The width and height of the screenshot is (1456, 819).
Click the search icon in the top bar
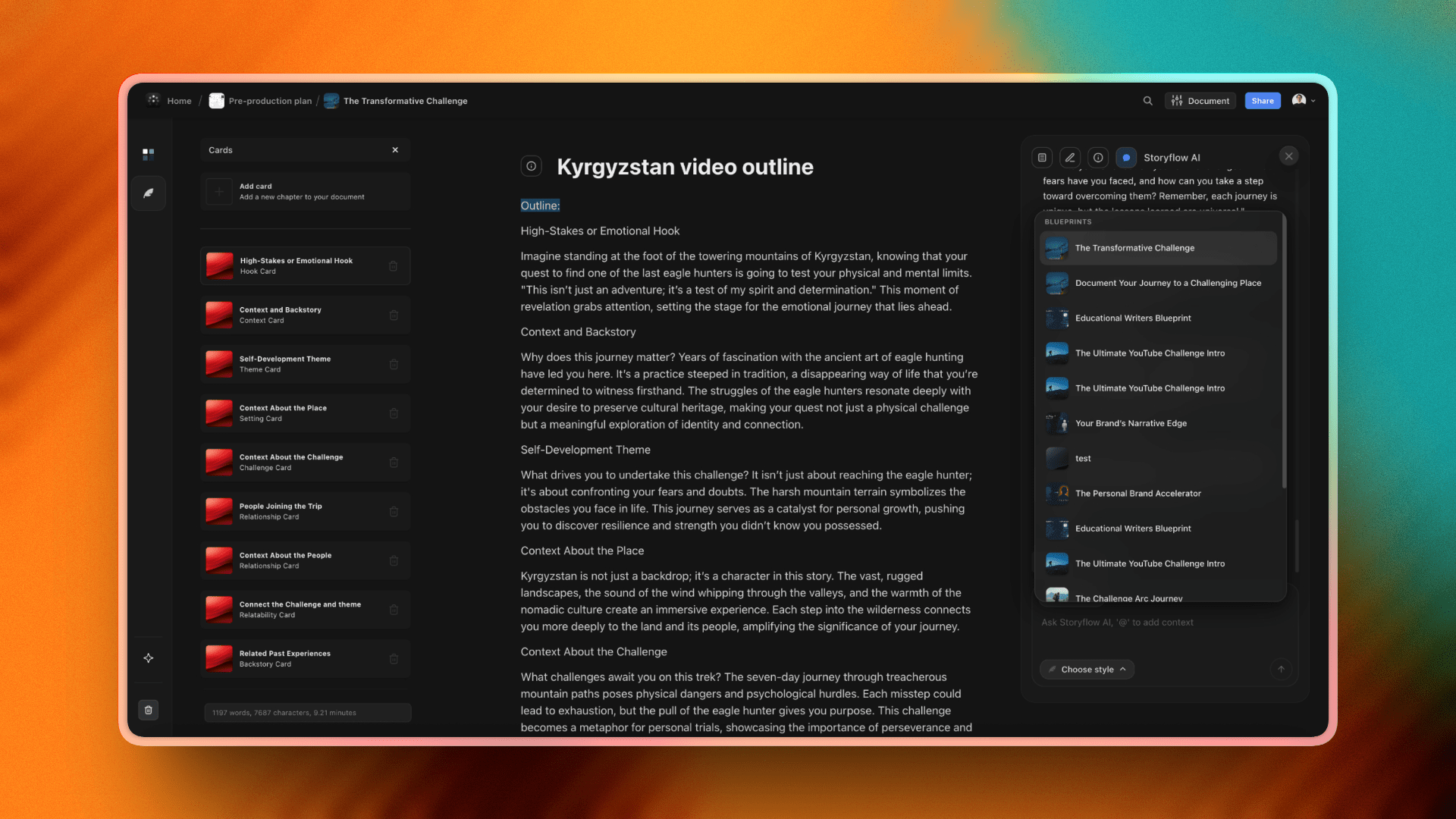(1147, 100)
